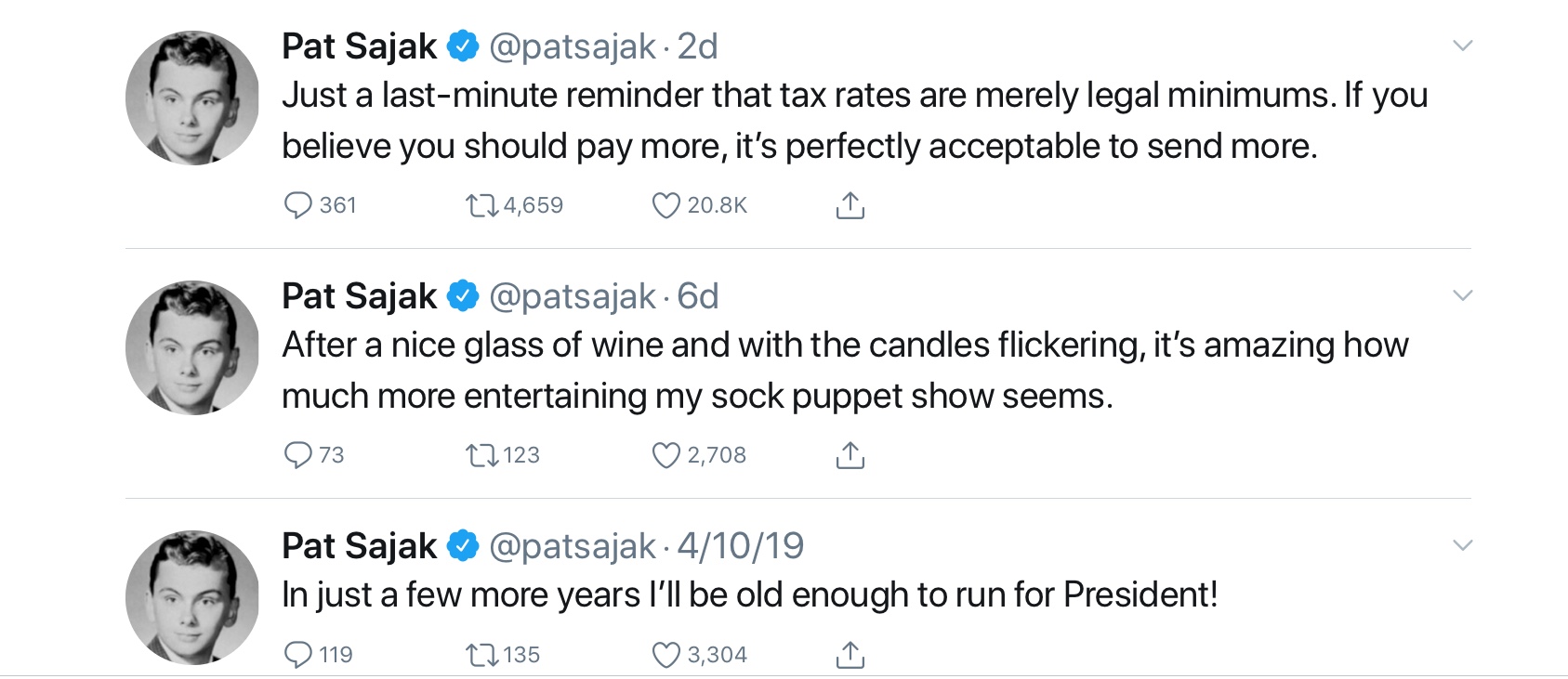Screen dimensions: 1568x679
Task: Open options chevron on tax rates tweet
Action: 1462,46
